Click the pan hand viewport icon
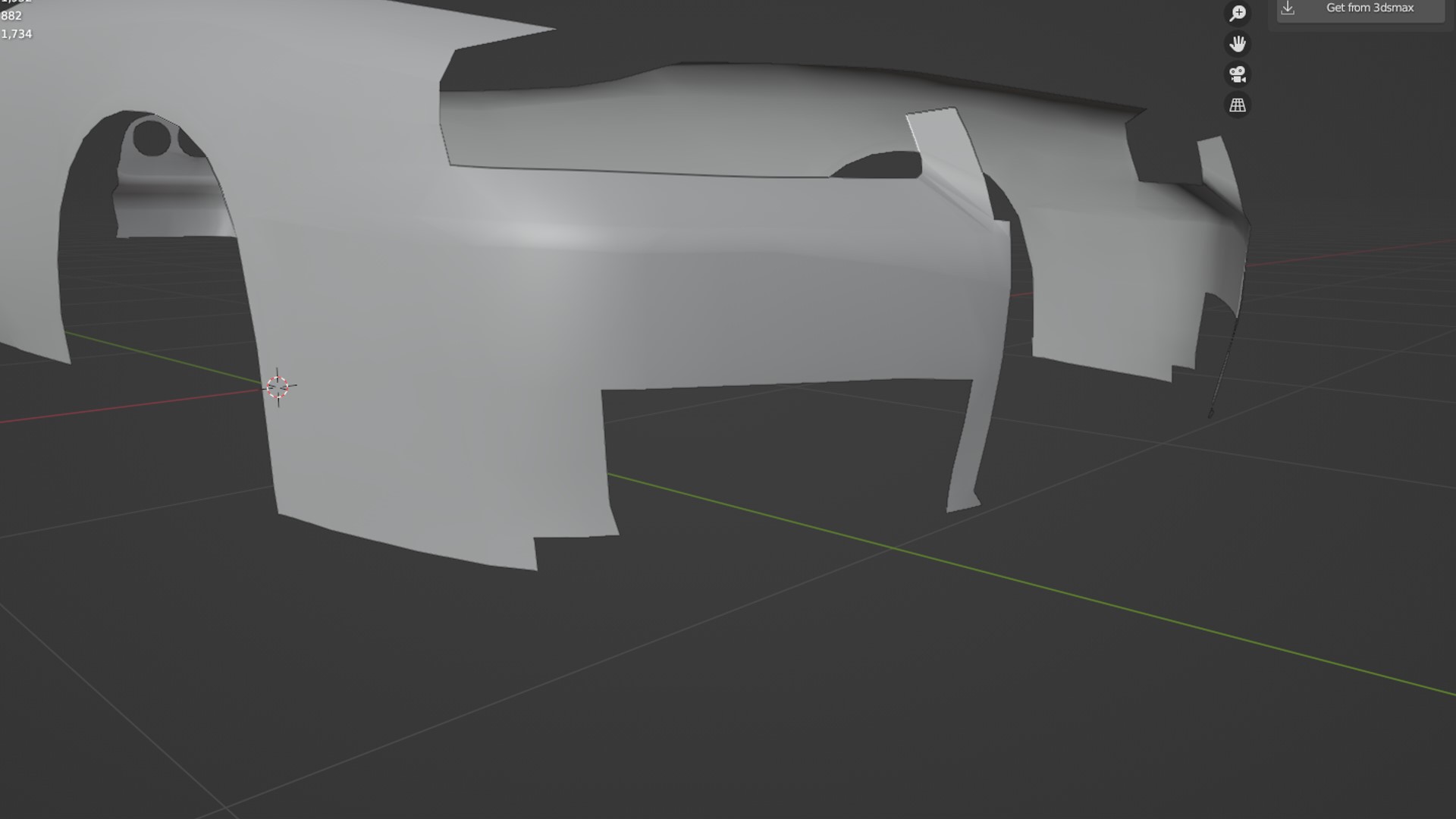Viewport: 1456px width, 819px height. (1238, 44)
